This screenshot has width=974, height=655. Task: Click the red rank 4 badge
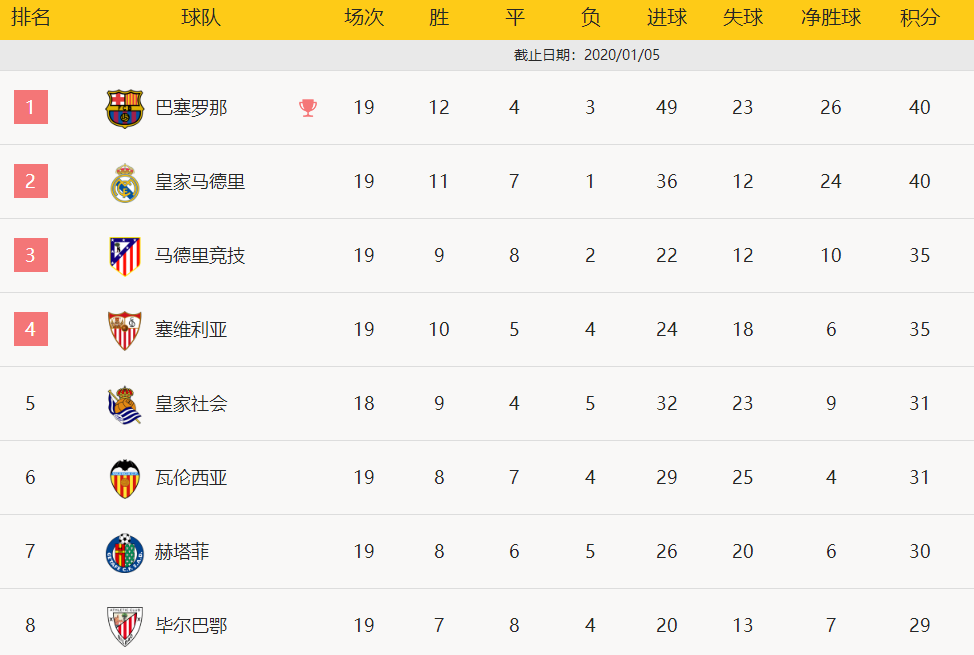(31, 329)
